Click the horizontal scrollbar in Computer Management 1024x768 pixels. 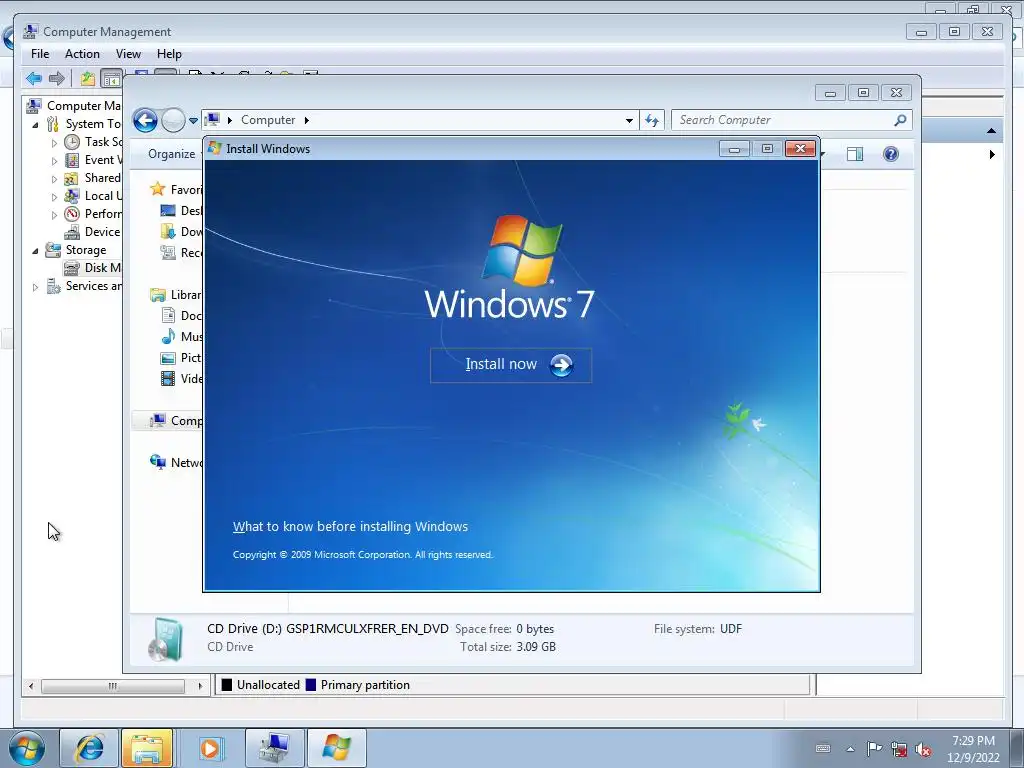point(112,686)
